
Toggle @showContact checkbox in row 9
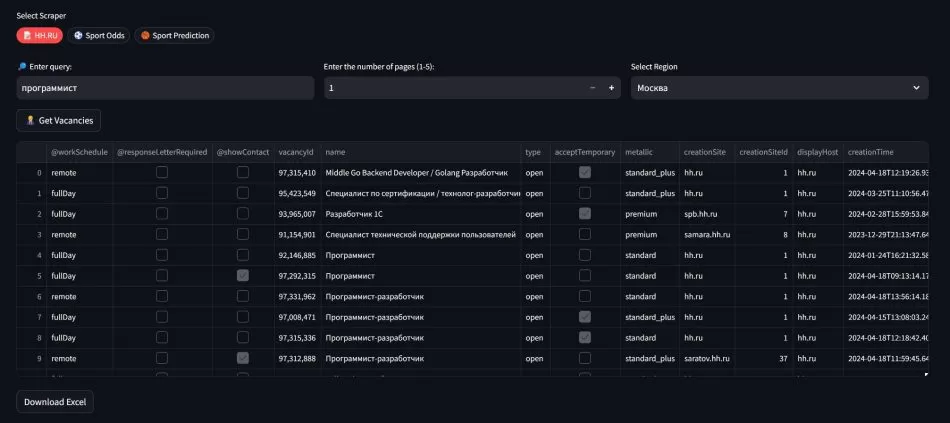242,358
